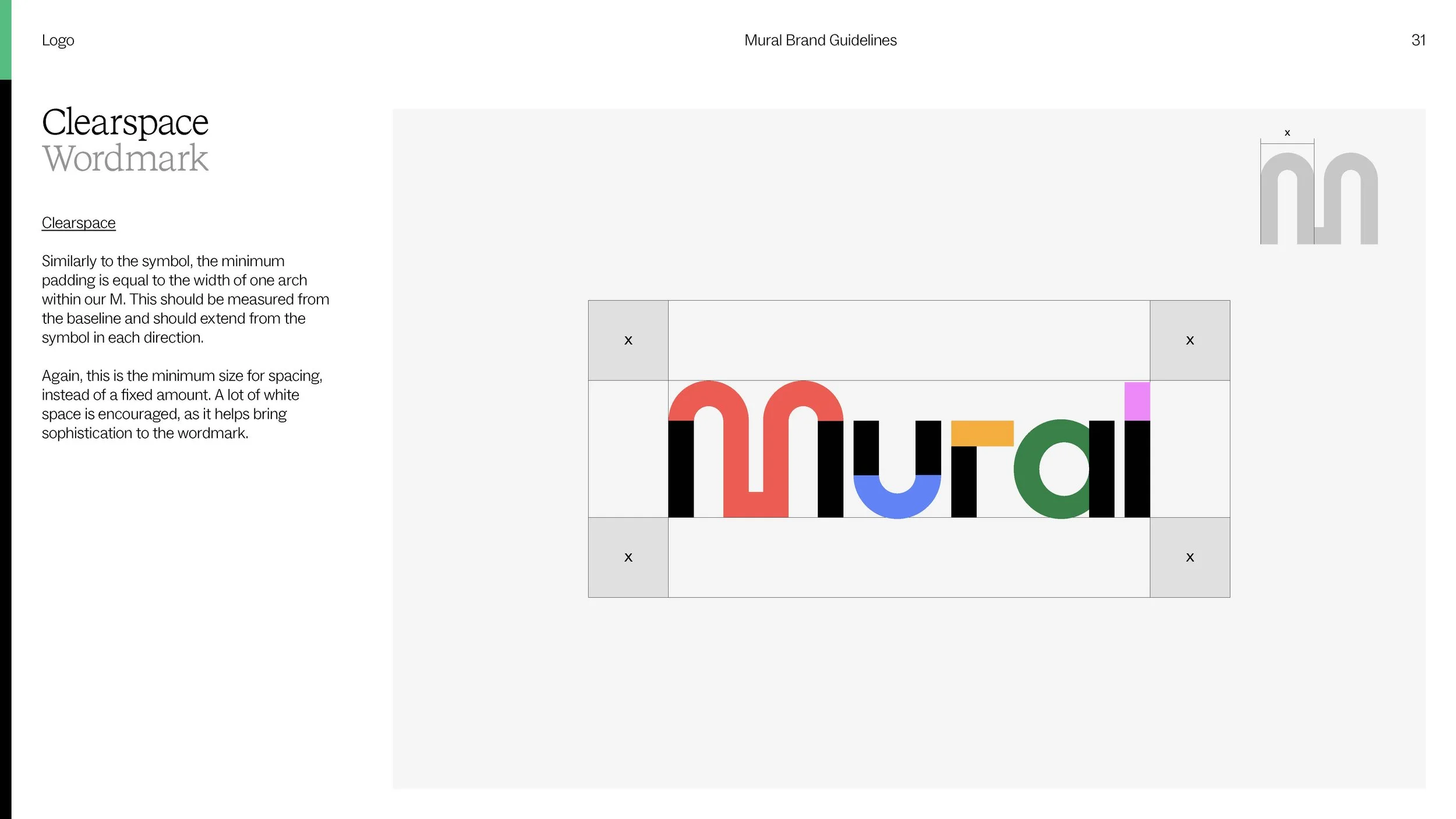Click the Clearspace heading title
Image resolution: width=1456 pixels, height=819 pixels.
pos(125,122)
